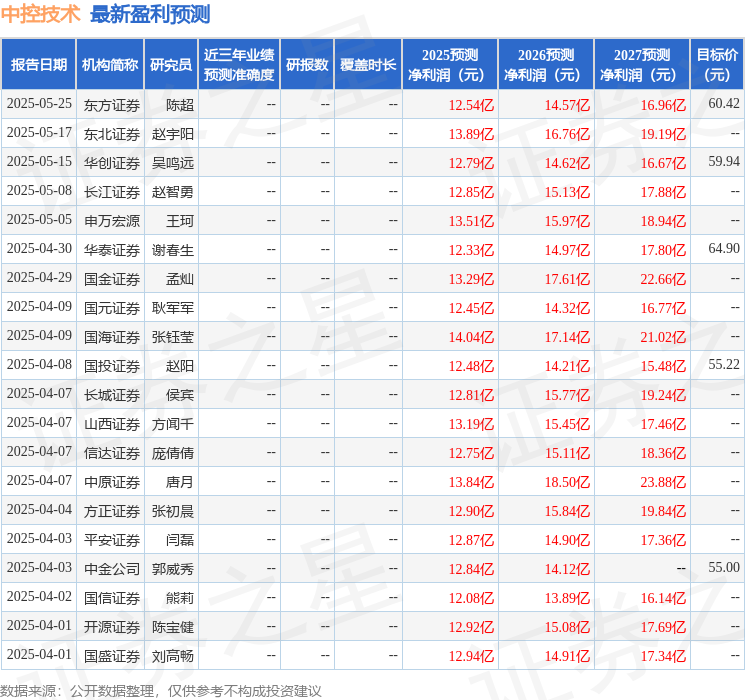Click the 目标价 column header
Screen dimensions: 745x700
pyautogui.click(x=717, y=65)
